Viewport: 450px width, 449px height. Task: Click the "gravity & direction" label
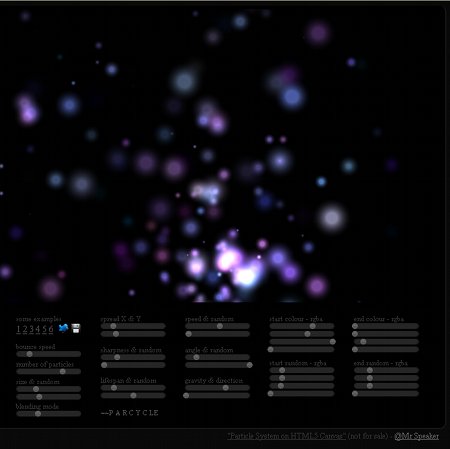coord(214,381)
